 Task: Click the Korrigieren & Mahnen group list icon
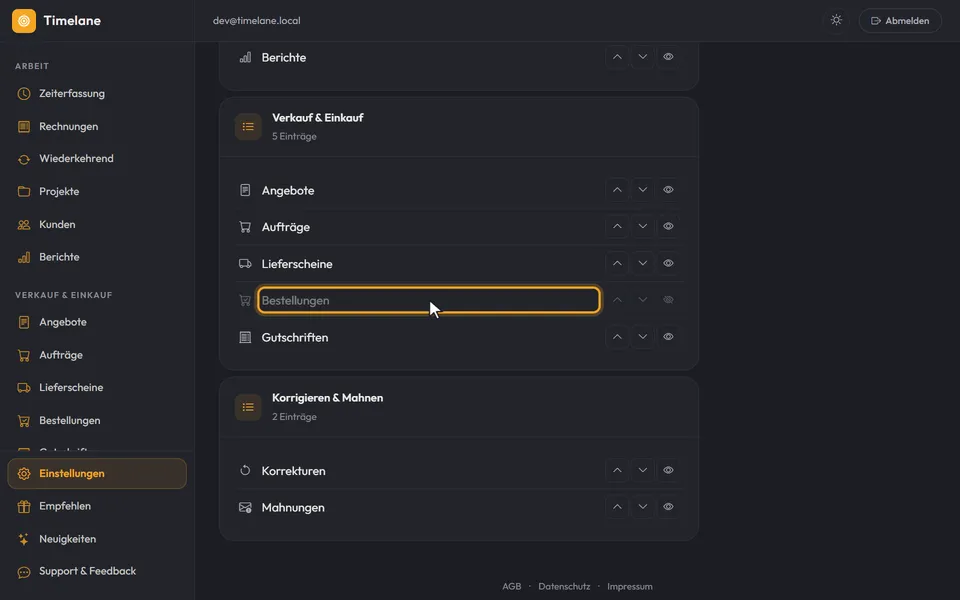pos(248,407)
